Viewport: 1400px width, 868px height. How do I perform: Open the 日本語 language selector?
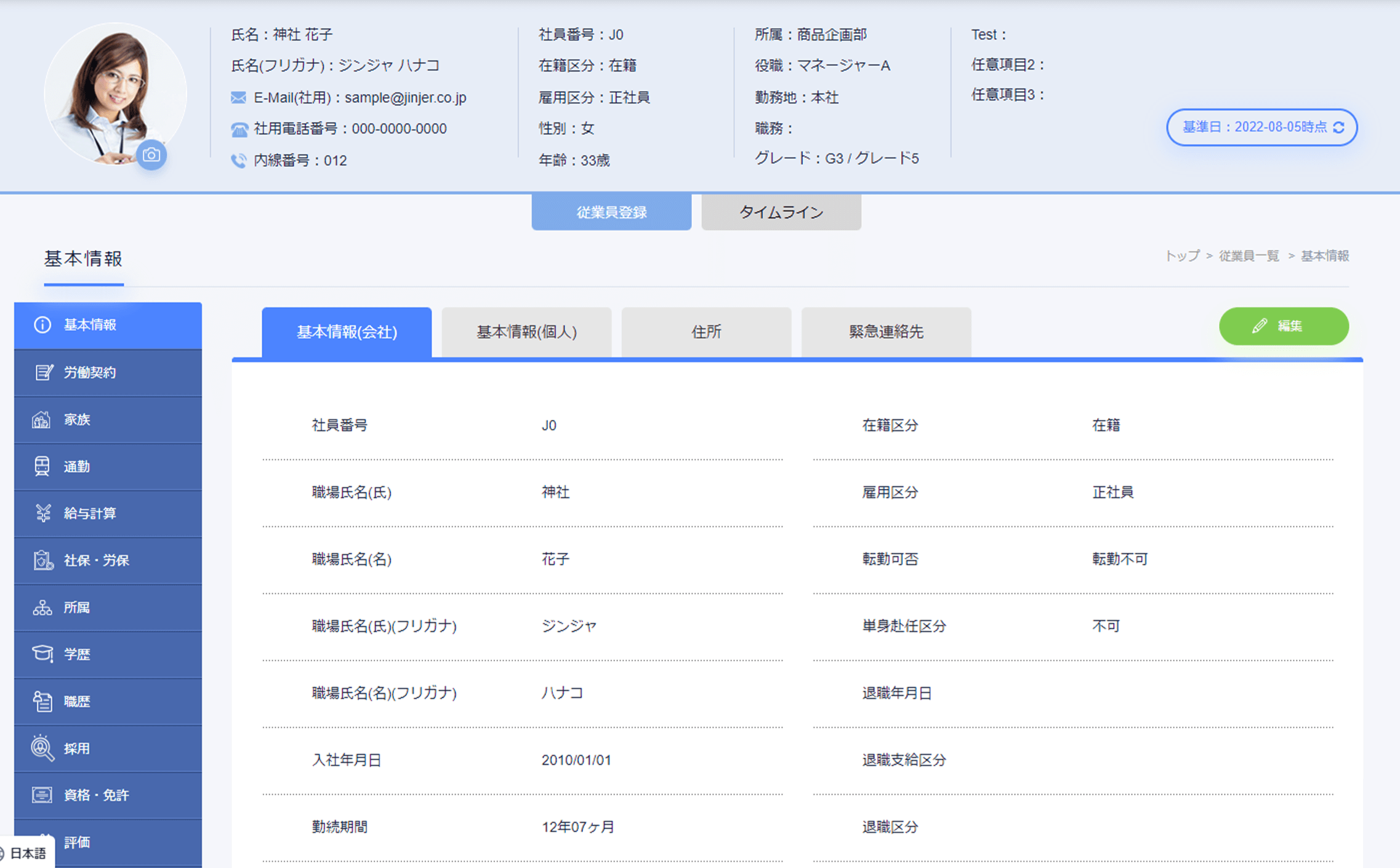(x=28, y=853)
